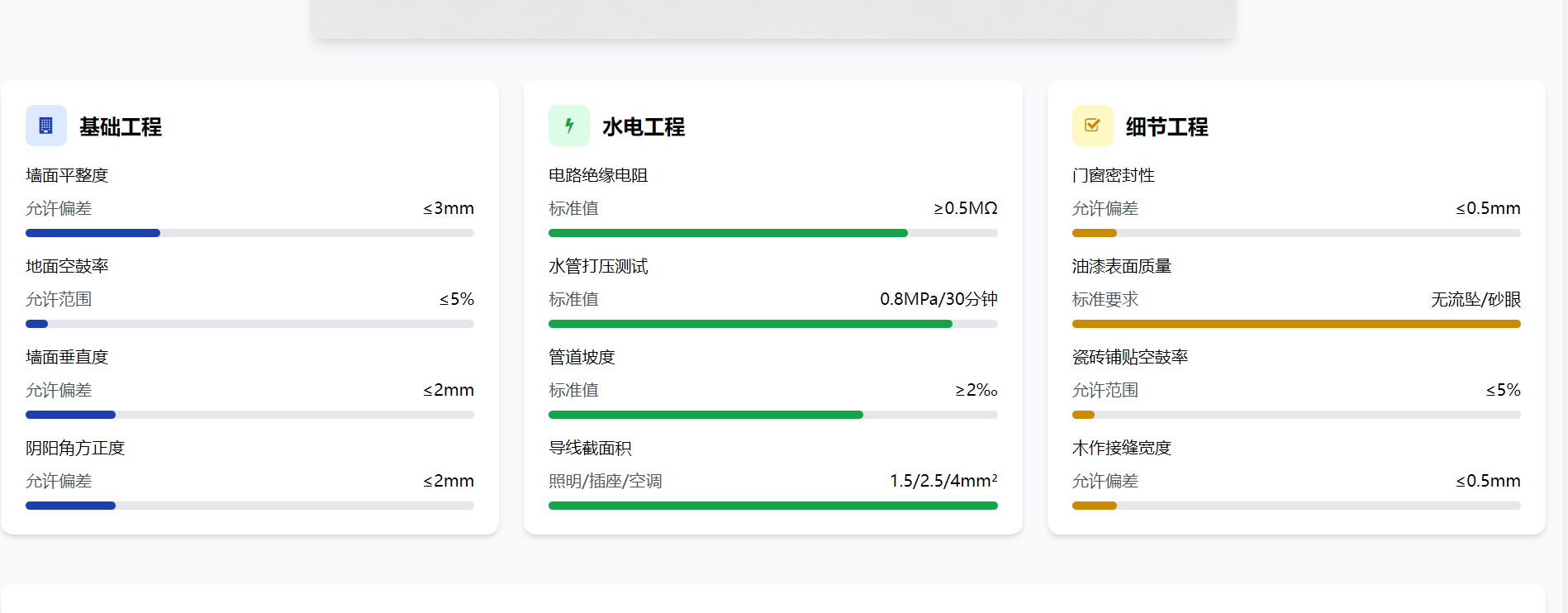
Task: Click the 照明/插座/空调 label
Action: [x=606, y=481]
